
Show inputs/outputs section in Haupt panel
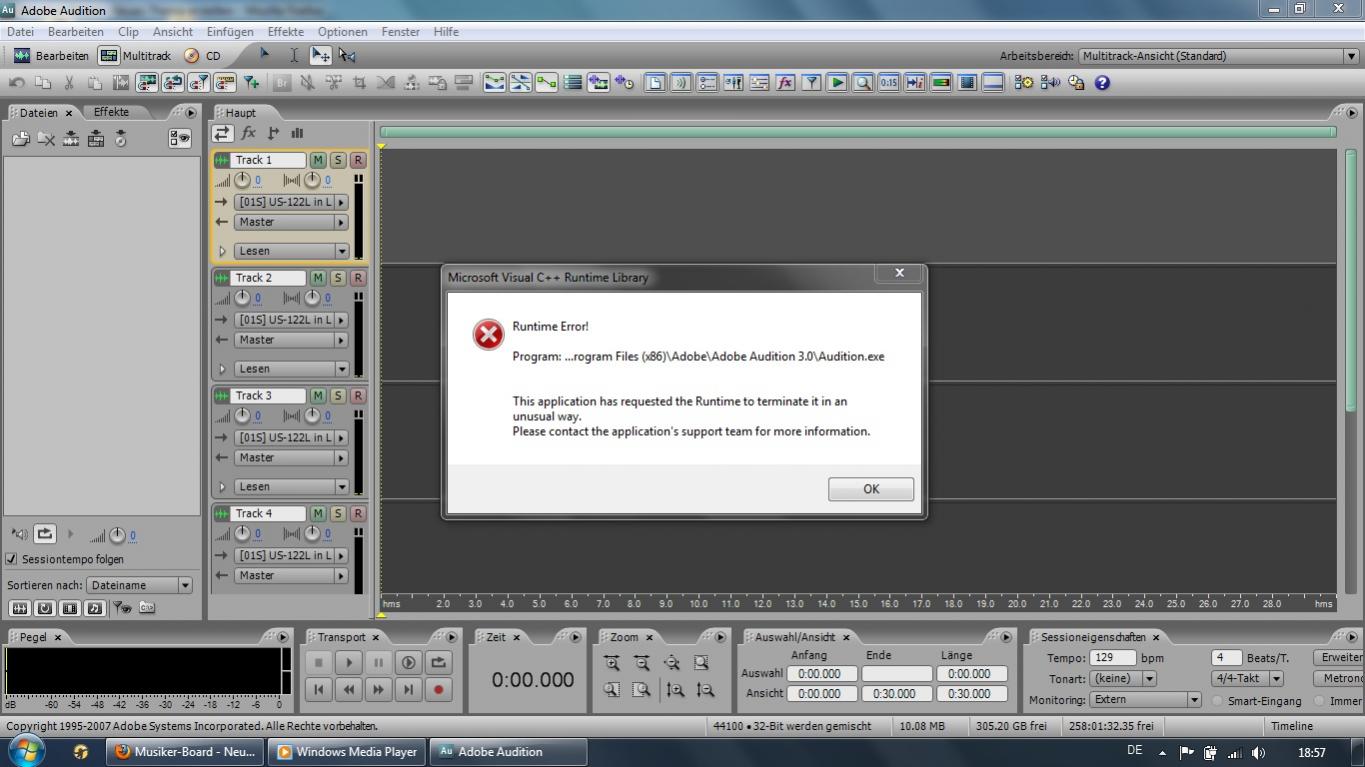point(222,133)
